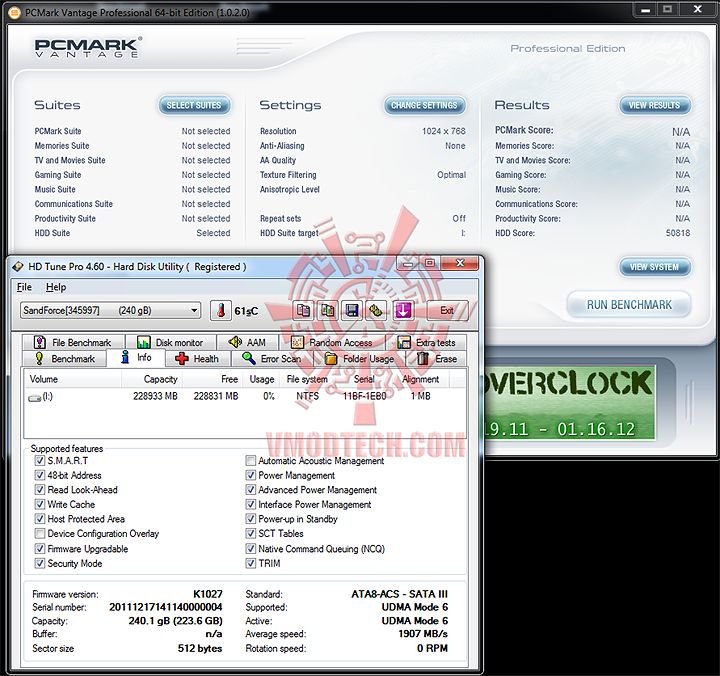Toggle the 48-bit Address checkbox

click(40, 475)
